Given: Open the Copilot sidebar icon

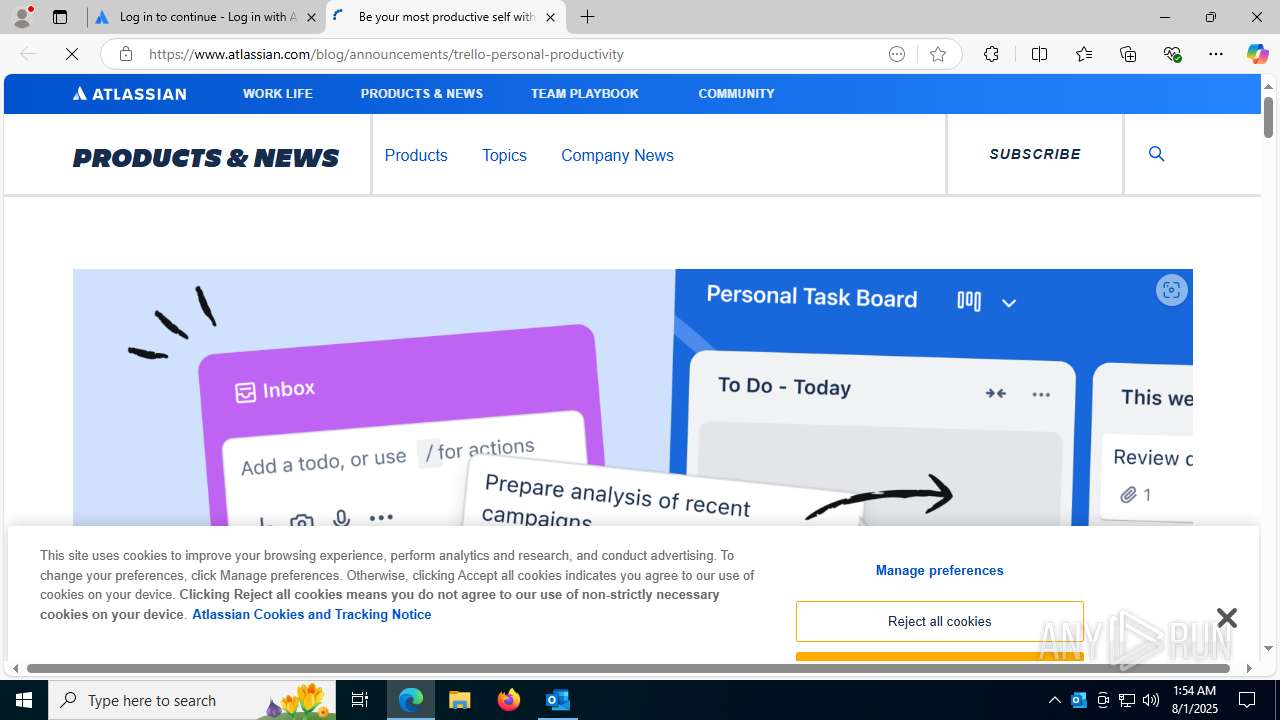Looking at the screenshot, I should (1257, 54).
